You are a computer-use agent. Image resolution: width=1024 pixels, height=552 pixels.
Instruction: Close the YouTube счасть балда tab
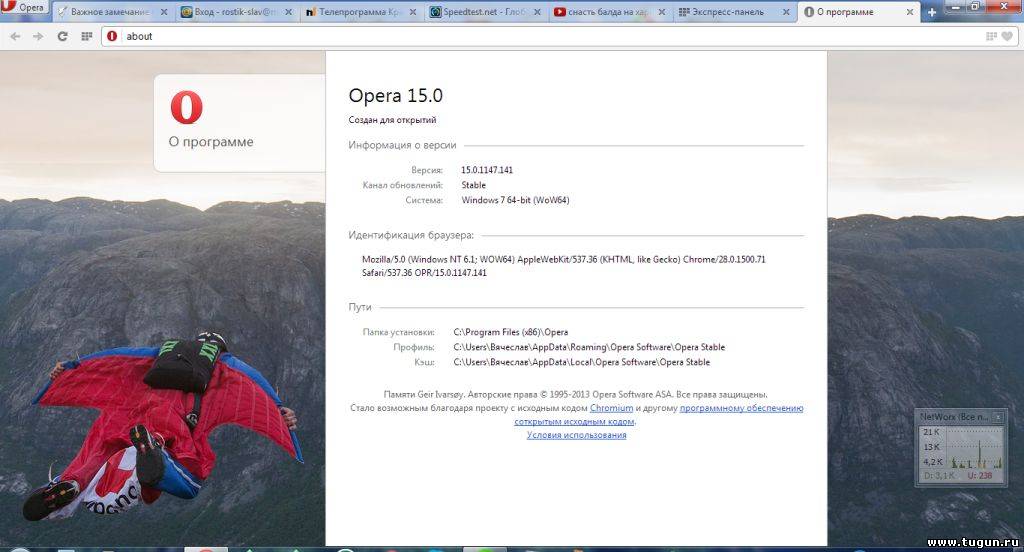tap(662, 12)
